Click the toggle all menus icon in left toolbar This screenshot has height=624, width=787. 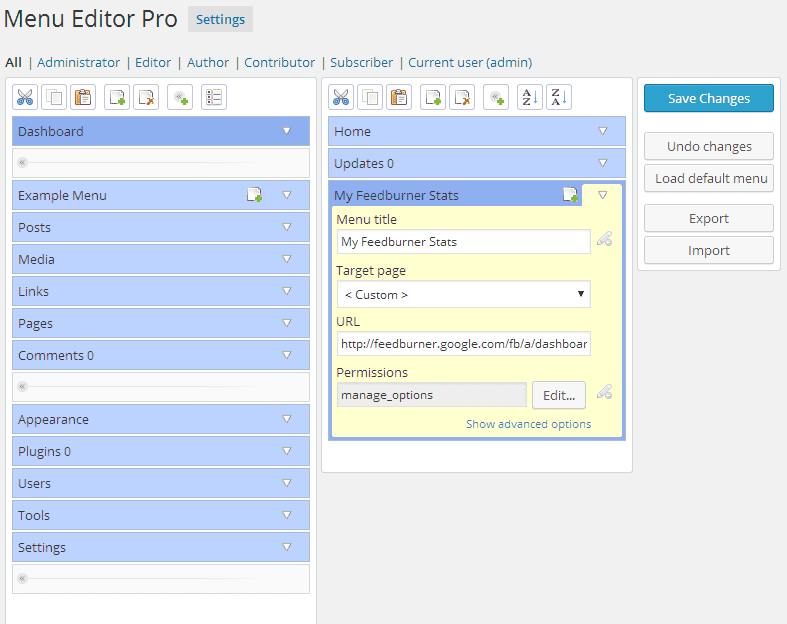(x=213, y=97)
